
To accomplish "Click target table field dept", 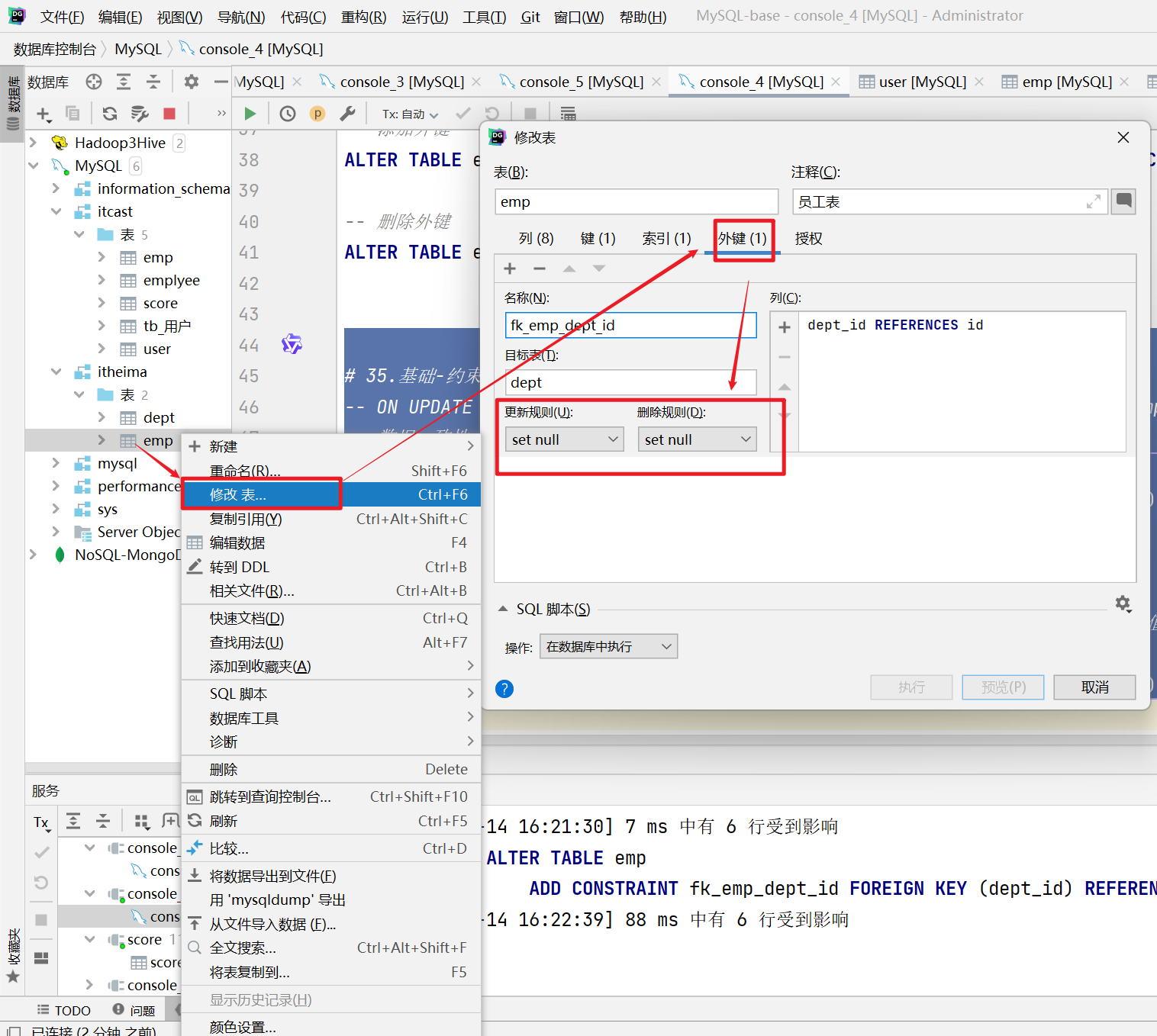I will (630, 382).
